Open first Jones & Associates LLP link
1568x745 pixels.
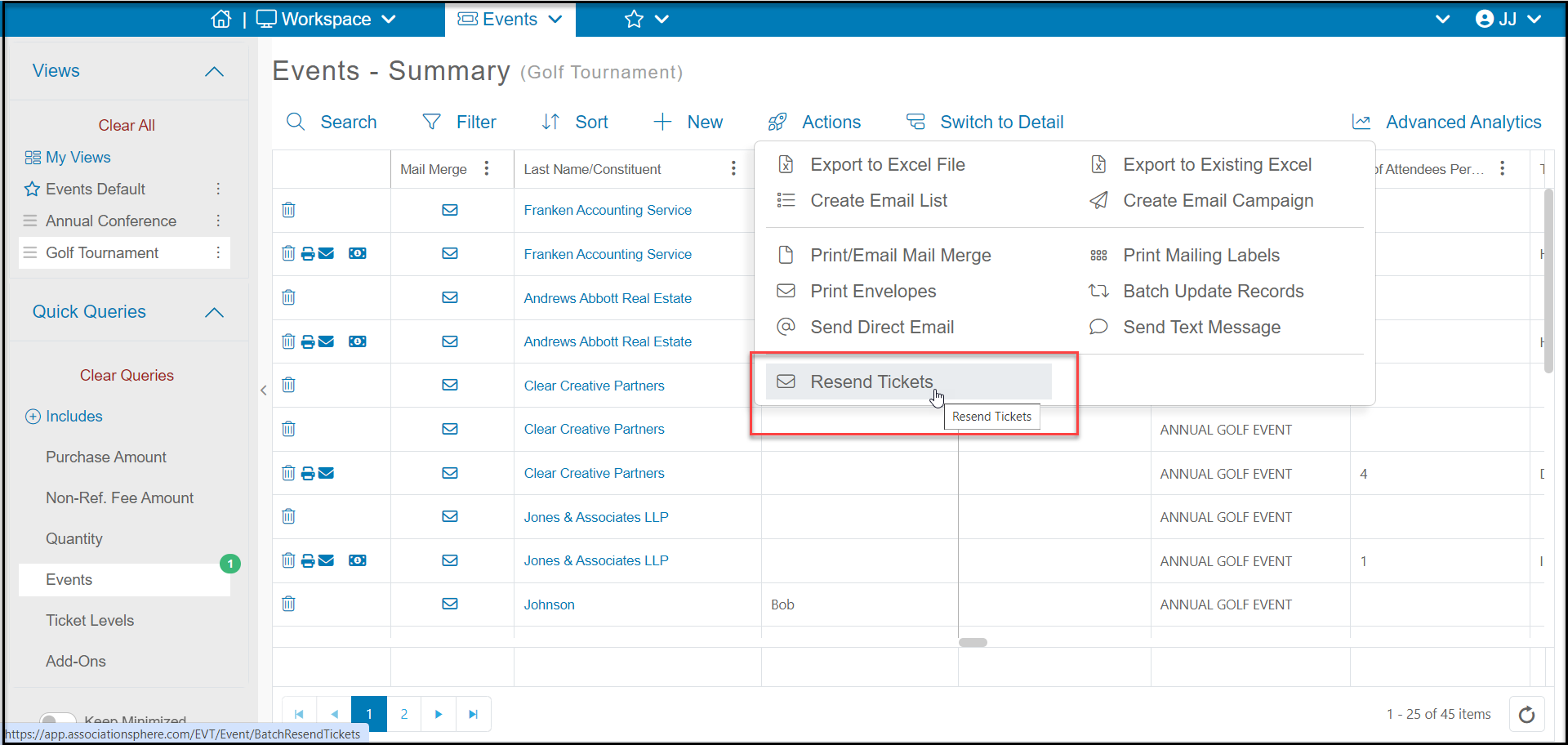pos(596,517)
